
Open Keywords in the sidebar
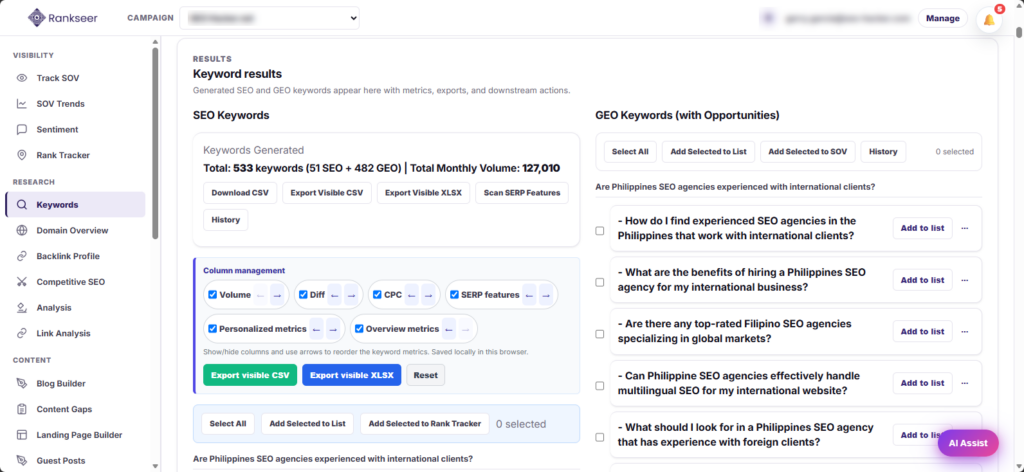75,204
